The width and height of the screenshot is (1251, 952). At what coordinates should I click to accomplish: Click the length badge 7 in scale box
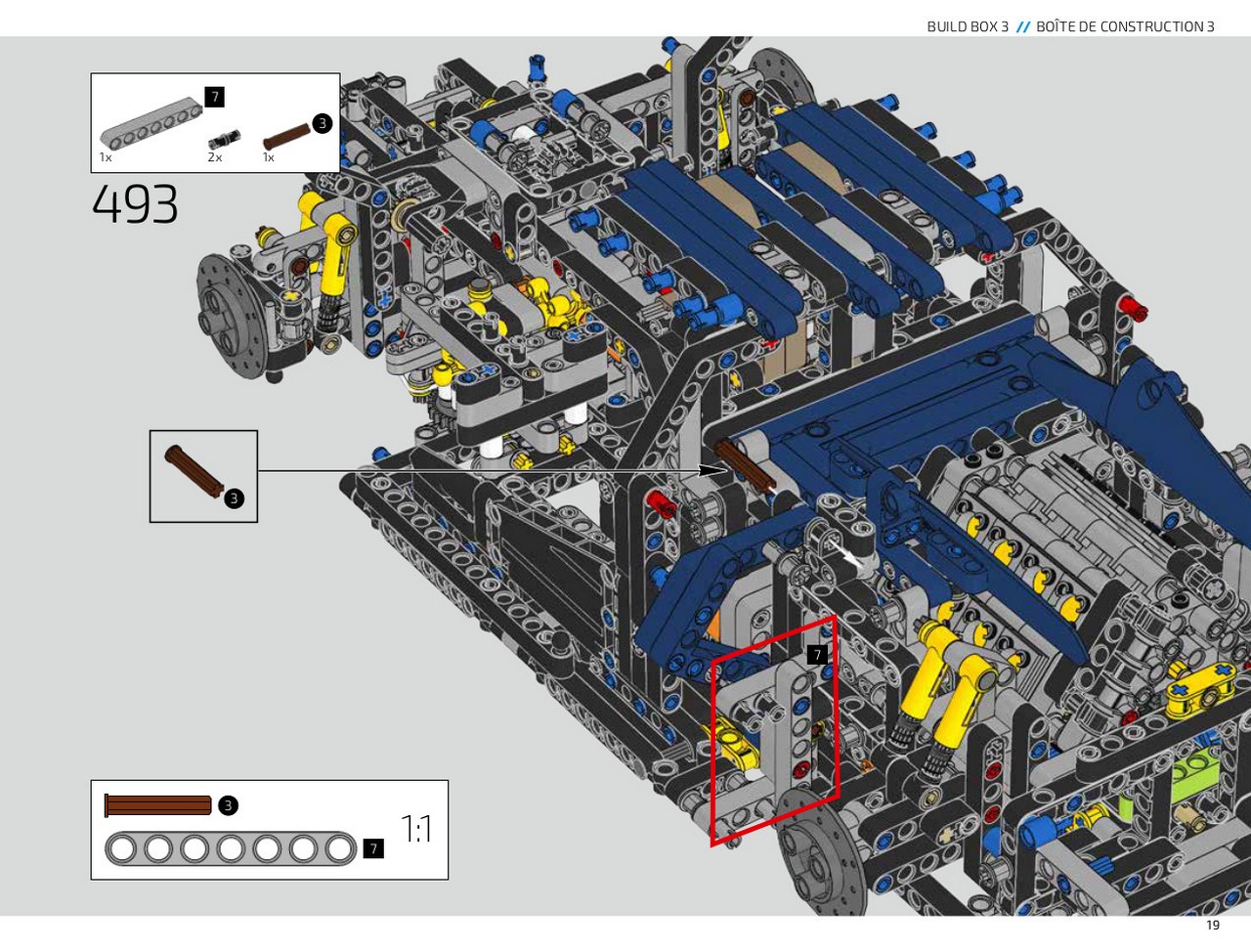pos(372,848)
